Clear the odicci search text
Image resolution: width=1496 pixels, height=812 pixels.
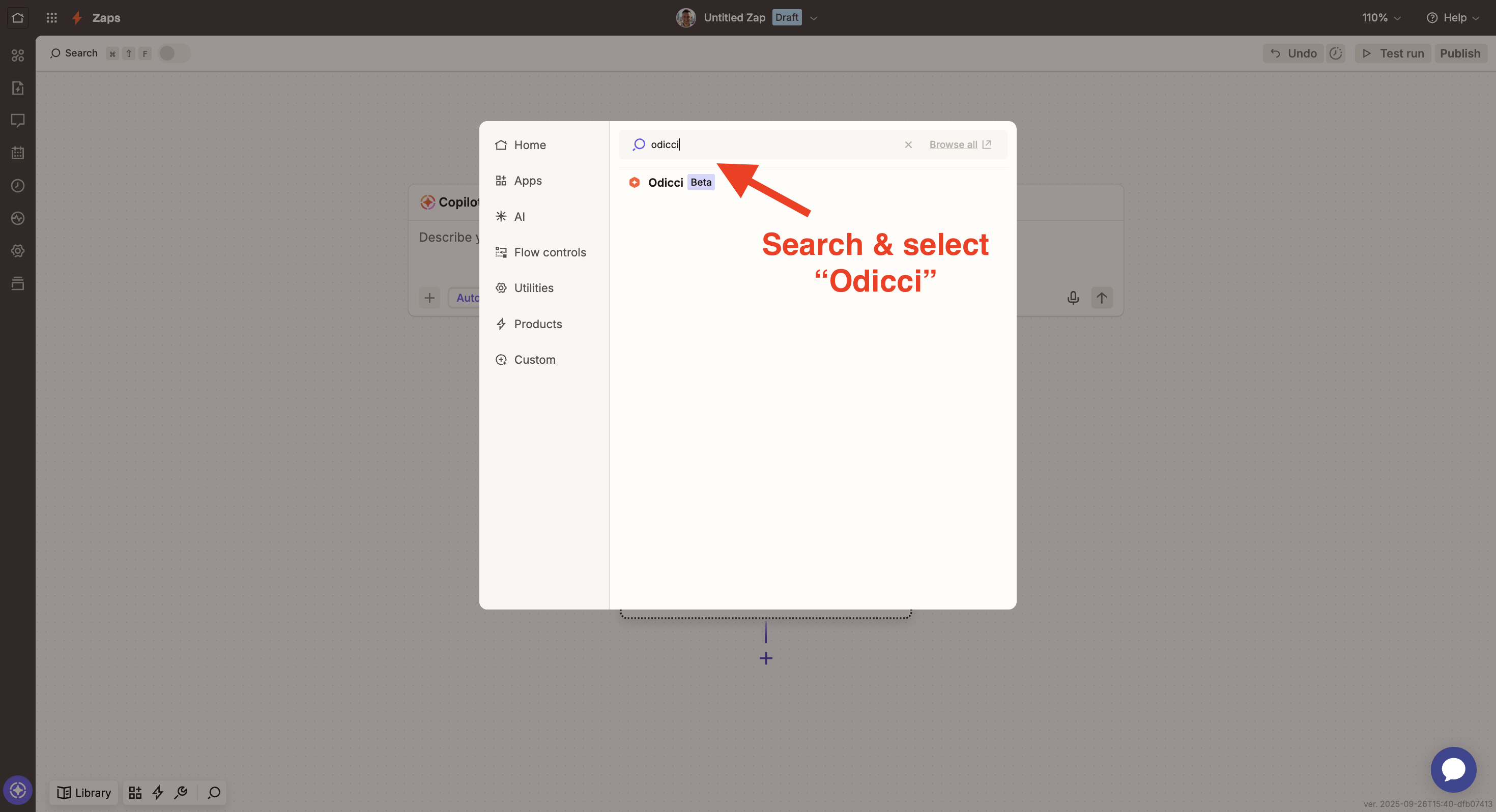pos(908,144)
